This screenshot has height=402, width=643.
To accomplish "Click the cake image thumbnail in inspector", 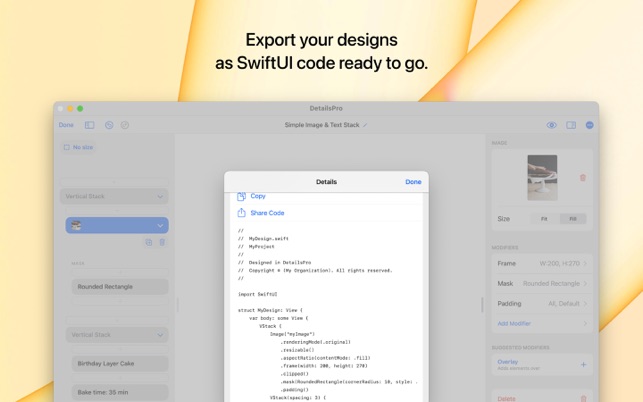I will pos(542,178).
